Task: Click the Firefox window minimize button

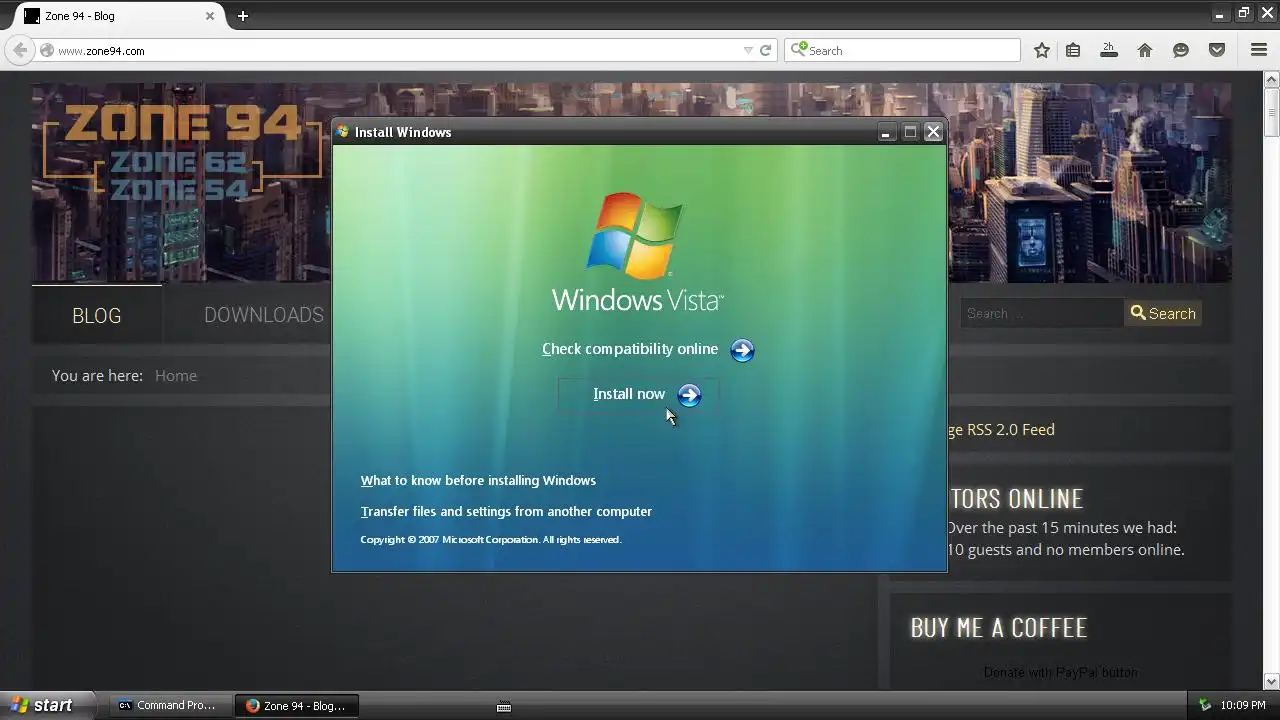Action: pos(1219,13)
